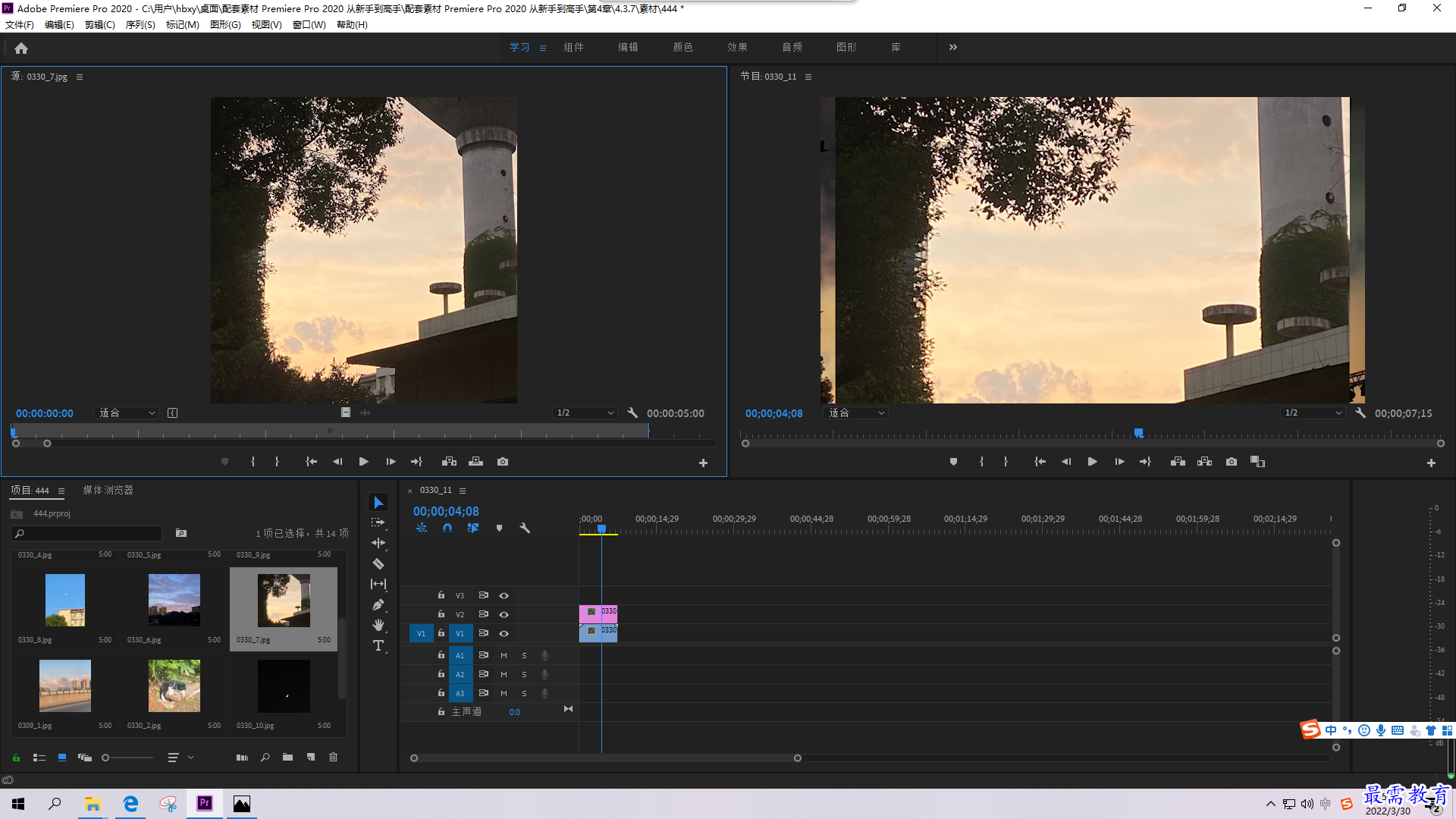1456x819 pixels.
Task: Toggle snap magnet in timeline
Action: [x=447, y=528]
